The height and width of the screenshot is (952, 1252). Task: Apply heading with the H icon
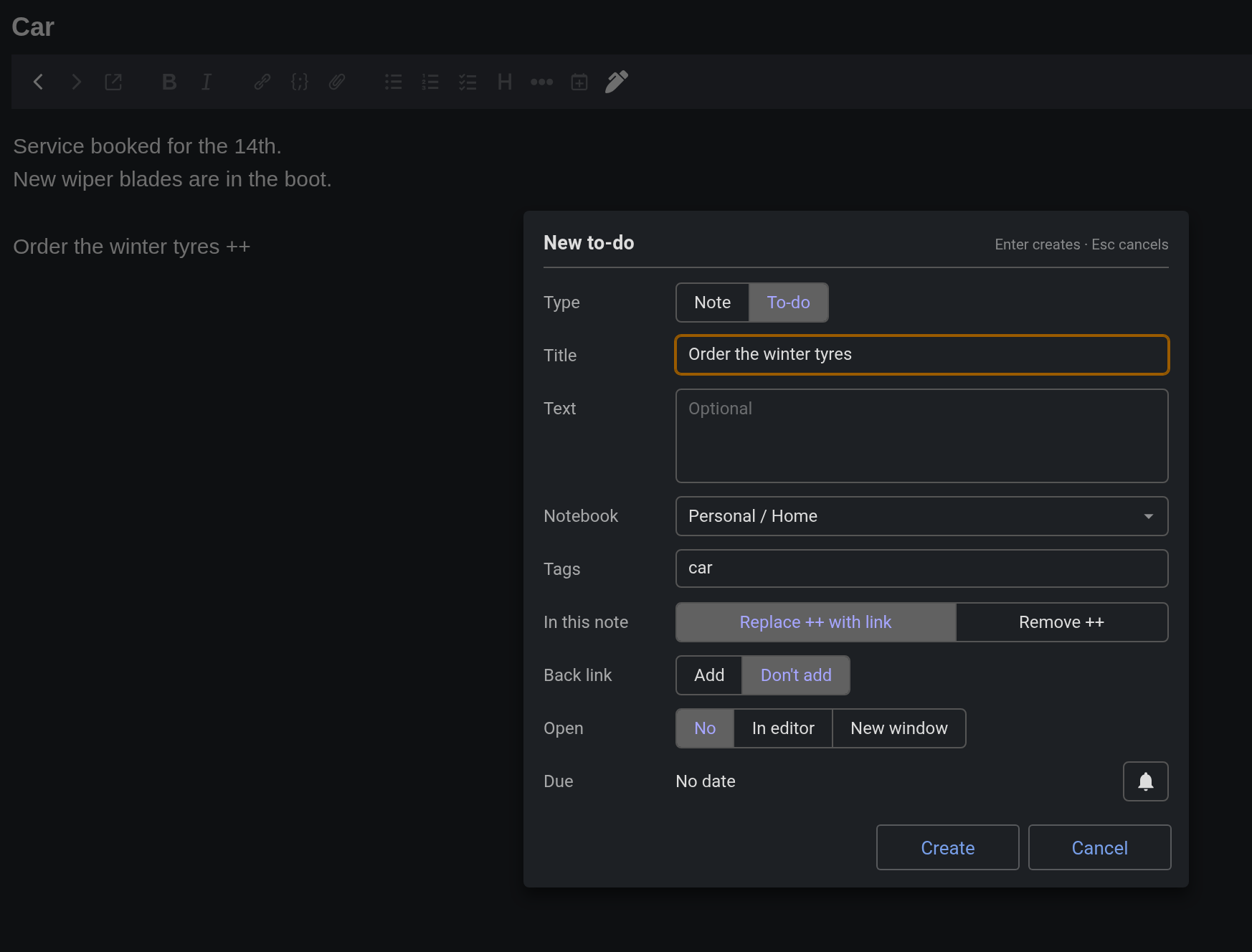coord(505,82)
